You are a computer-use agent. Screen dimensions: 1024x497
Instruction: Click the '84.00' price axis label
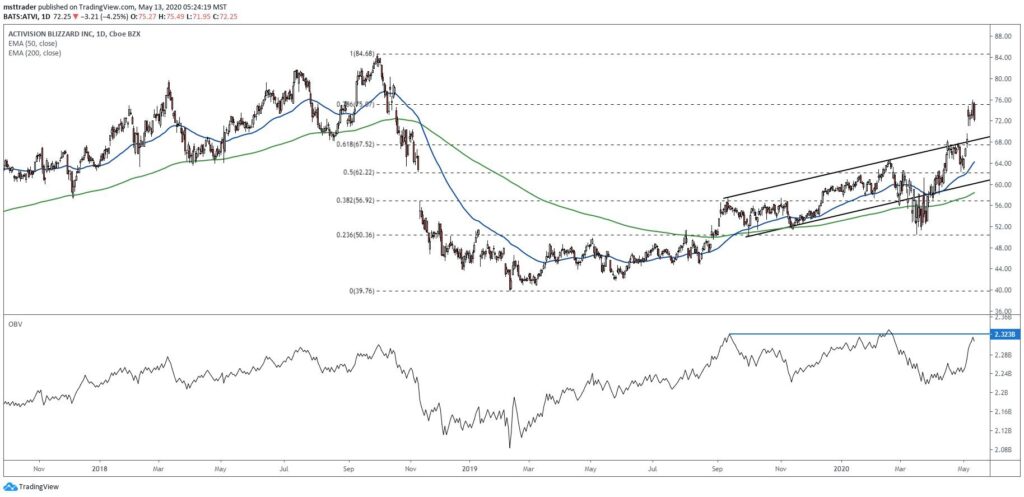coord(1002,57)
